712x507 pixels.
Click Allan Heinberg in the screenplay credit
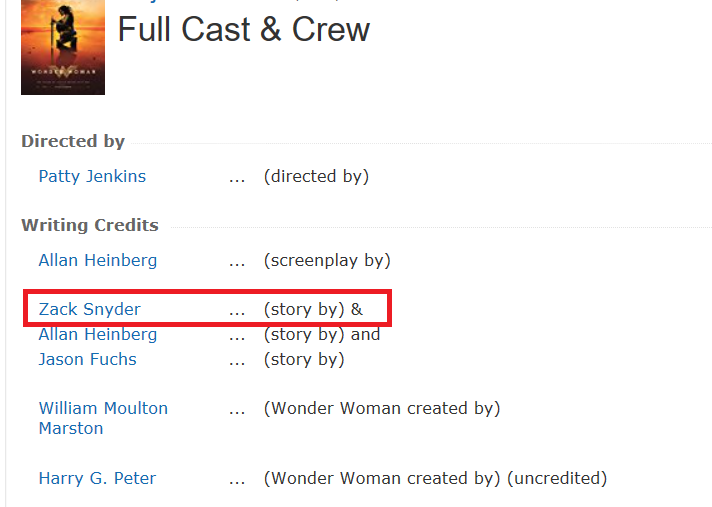[x=98, y=260]
